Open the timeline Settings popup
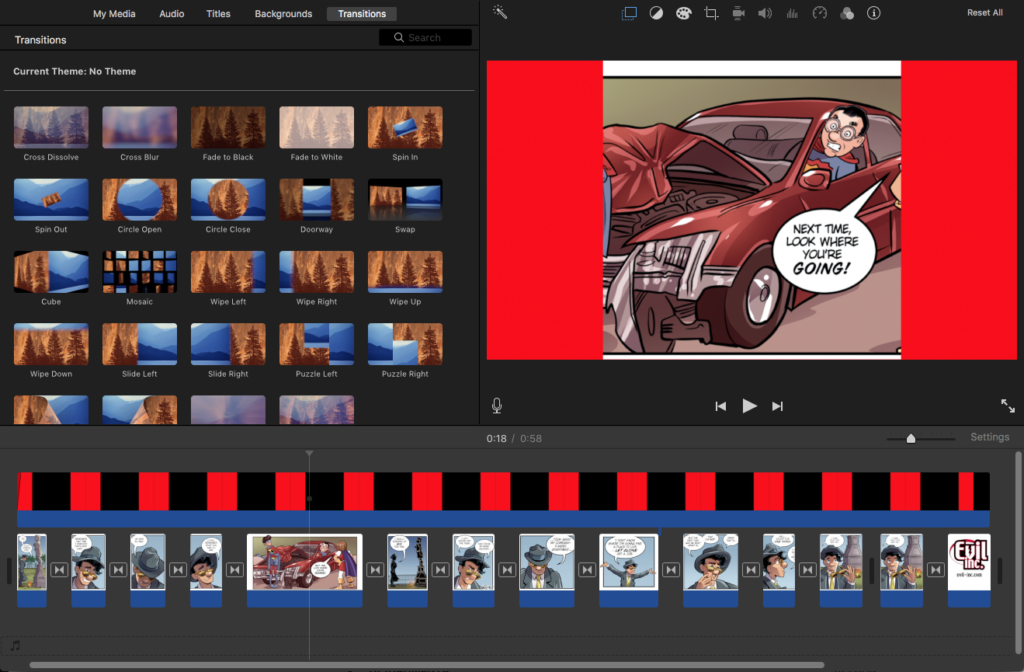This screenshot has height=672, width=1024. tap(989, 437)
